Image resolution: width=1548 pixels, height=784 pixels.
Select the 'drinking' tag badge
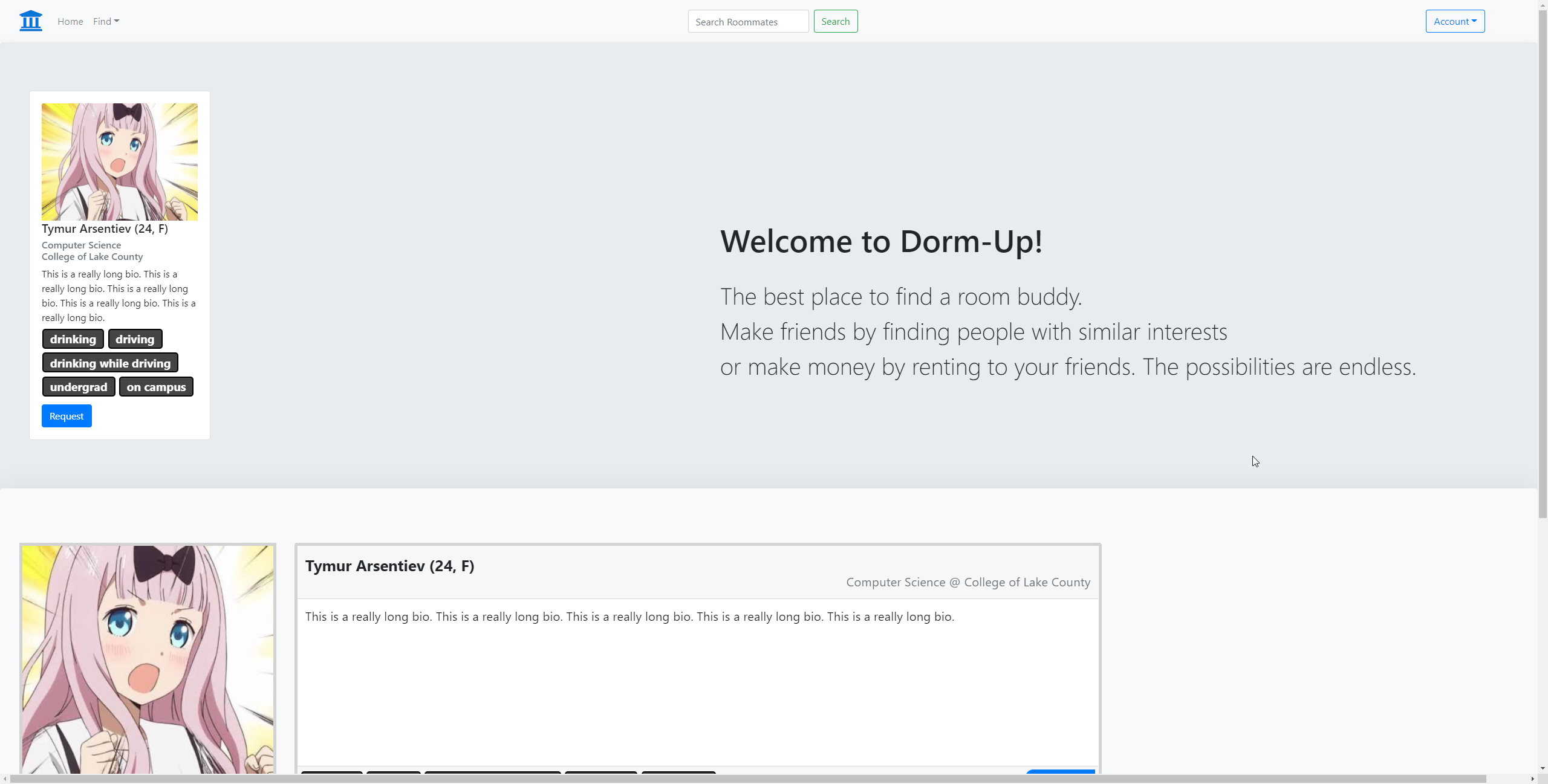click(73, 339)
